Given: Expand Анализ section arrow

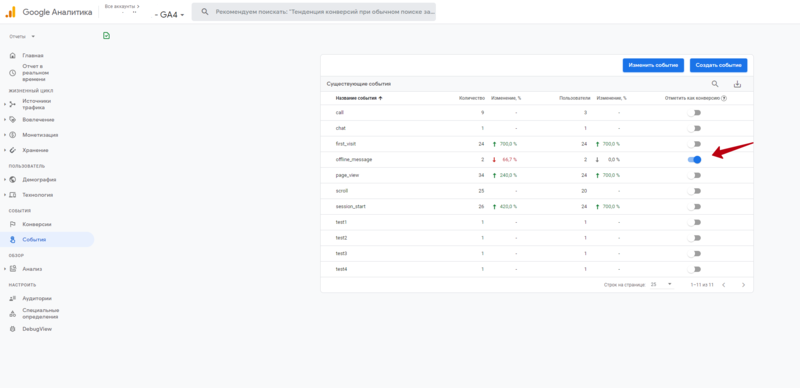Looking at the screenshot, I should coord(5,269).
